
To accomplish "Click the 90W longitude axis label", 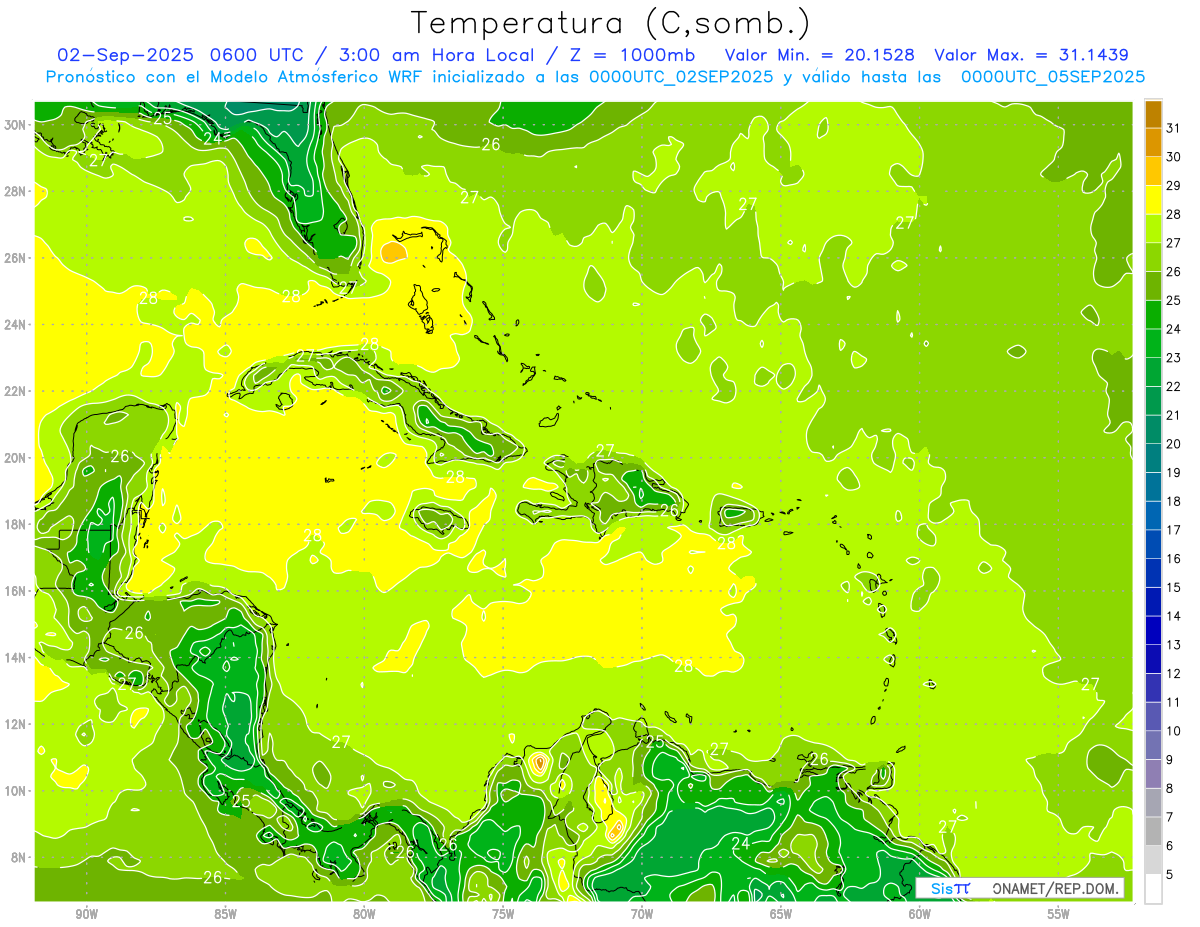I will tap(86, 914).
